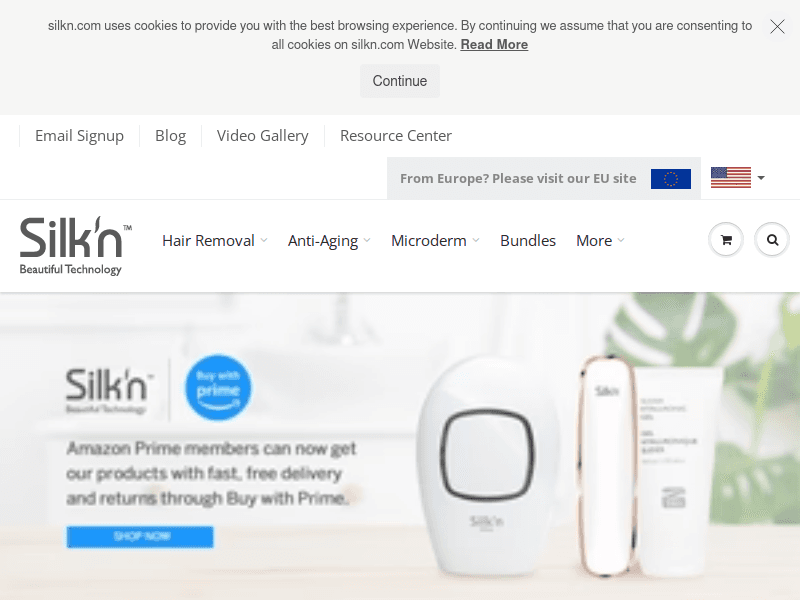Click the Silk'n logo in header
Screen dimensions: 800x600
[76, 246]
